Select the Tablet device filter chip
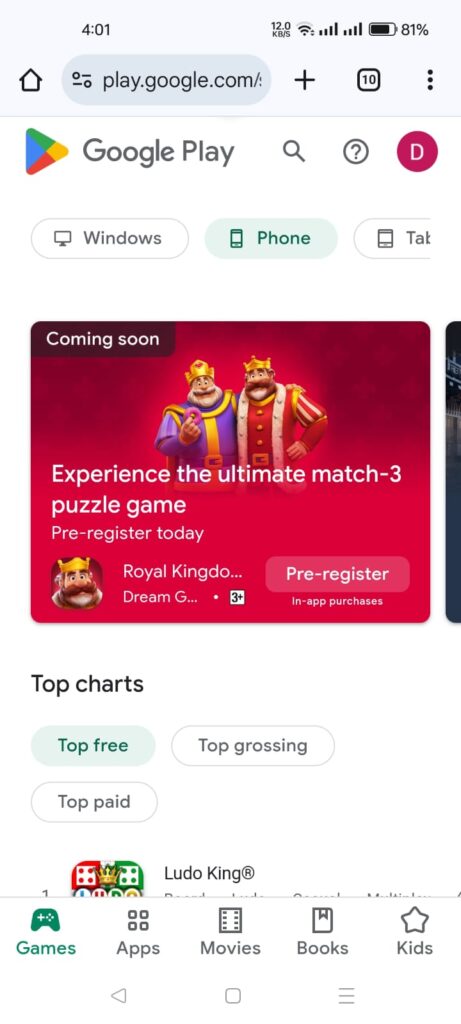The width and height of the screenshot is (461, 1024). click(x=392, y=238)
